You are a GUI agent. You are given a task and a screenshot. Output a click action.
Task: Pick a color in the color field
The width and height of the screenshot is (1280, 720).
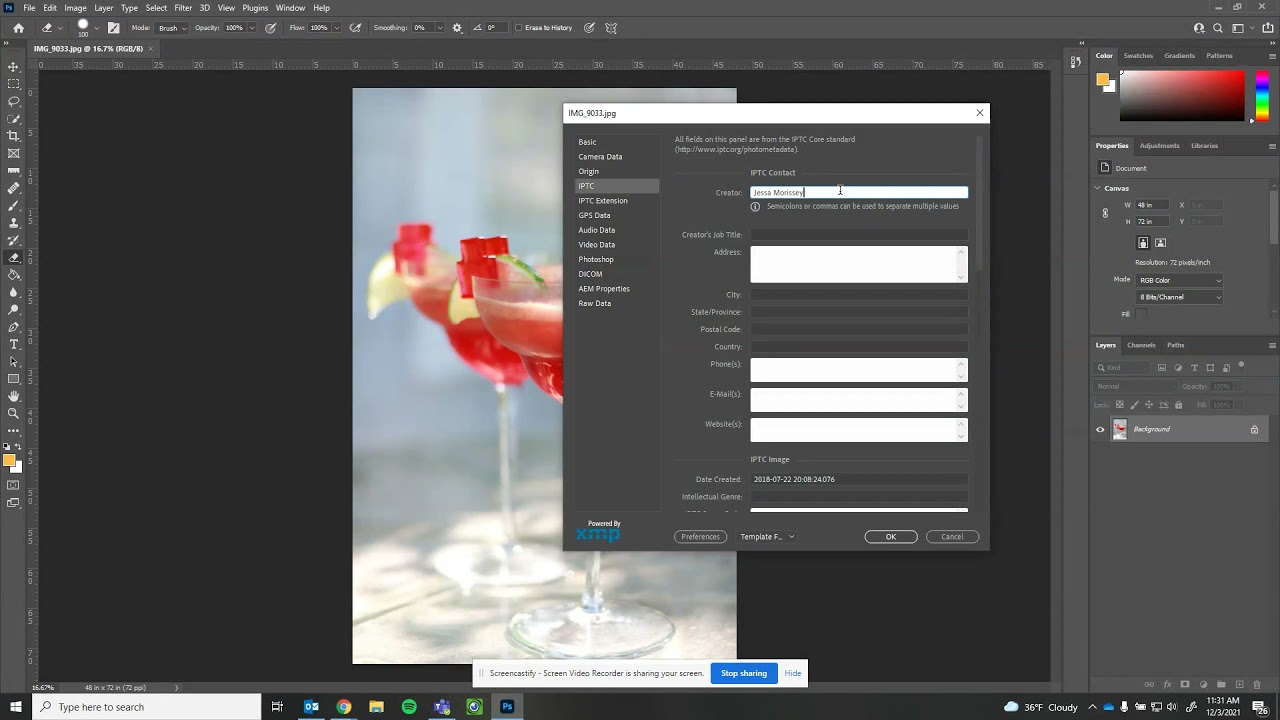point(1181,96)
